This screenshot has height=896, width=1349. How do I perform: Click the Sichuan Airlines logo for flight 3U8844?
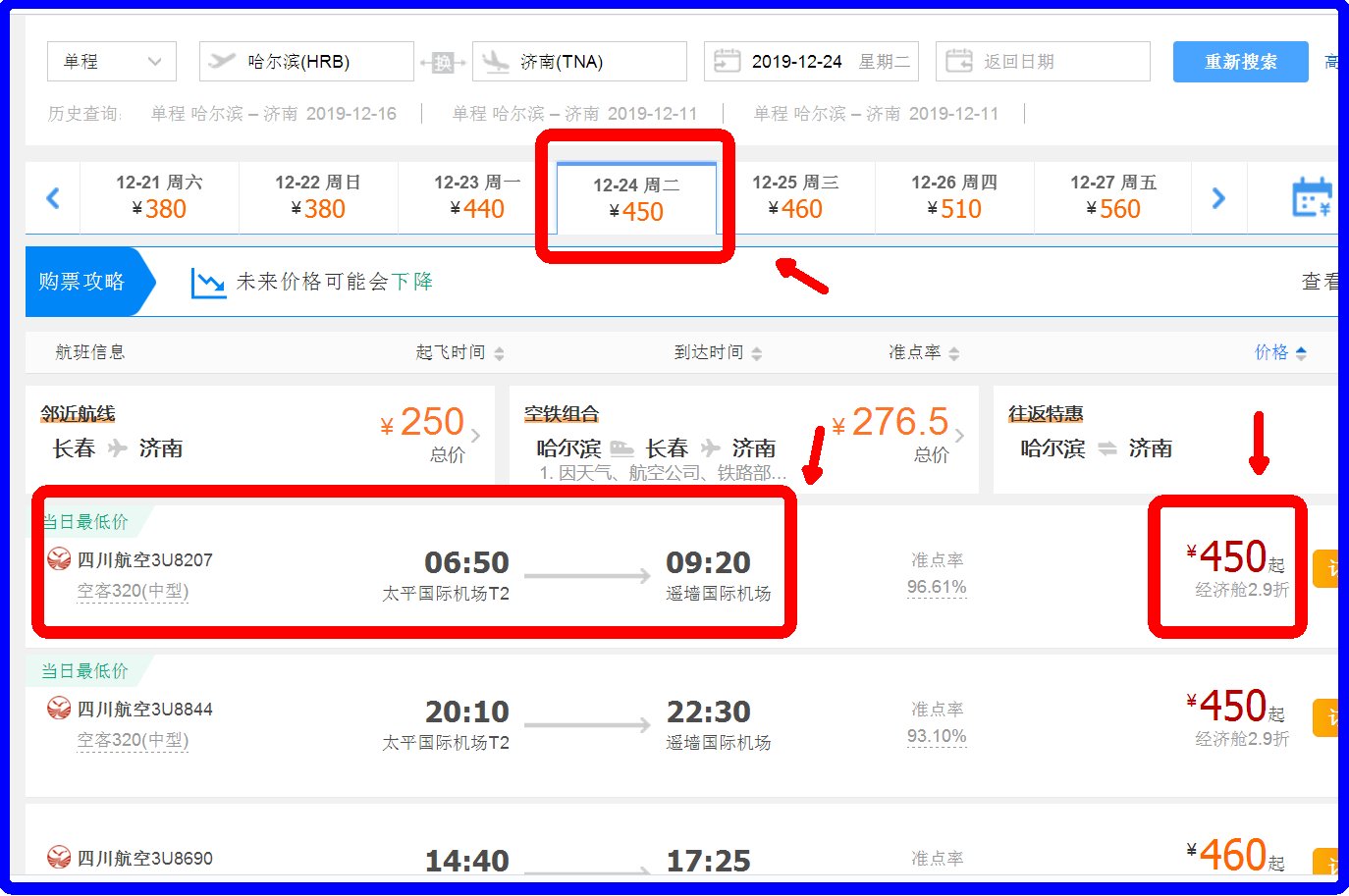(59, 709)
